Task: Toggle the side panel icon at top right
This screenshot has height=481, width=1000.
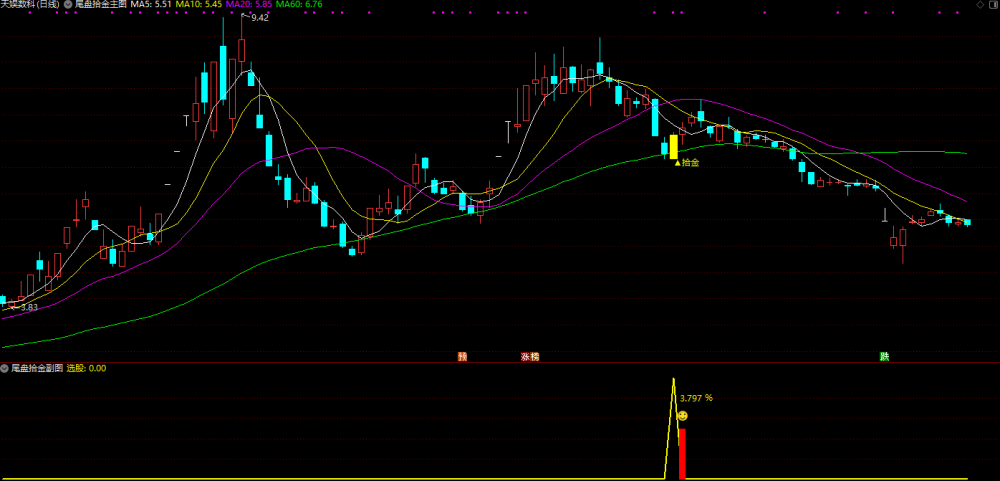Action: [992, 4]
